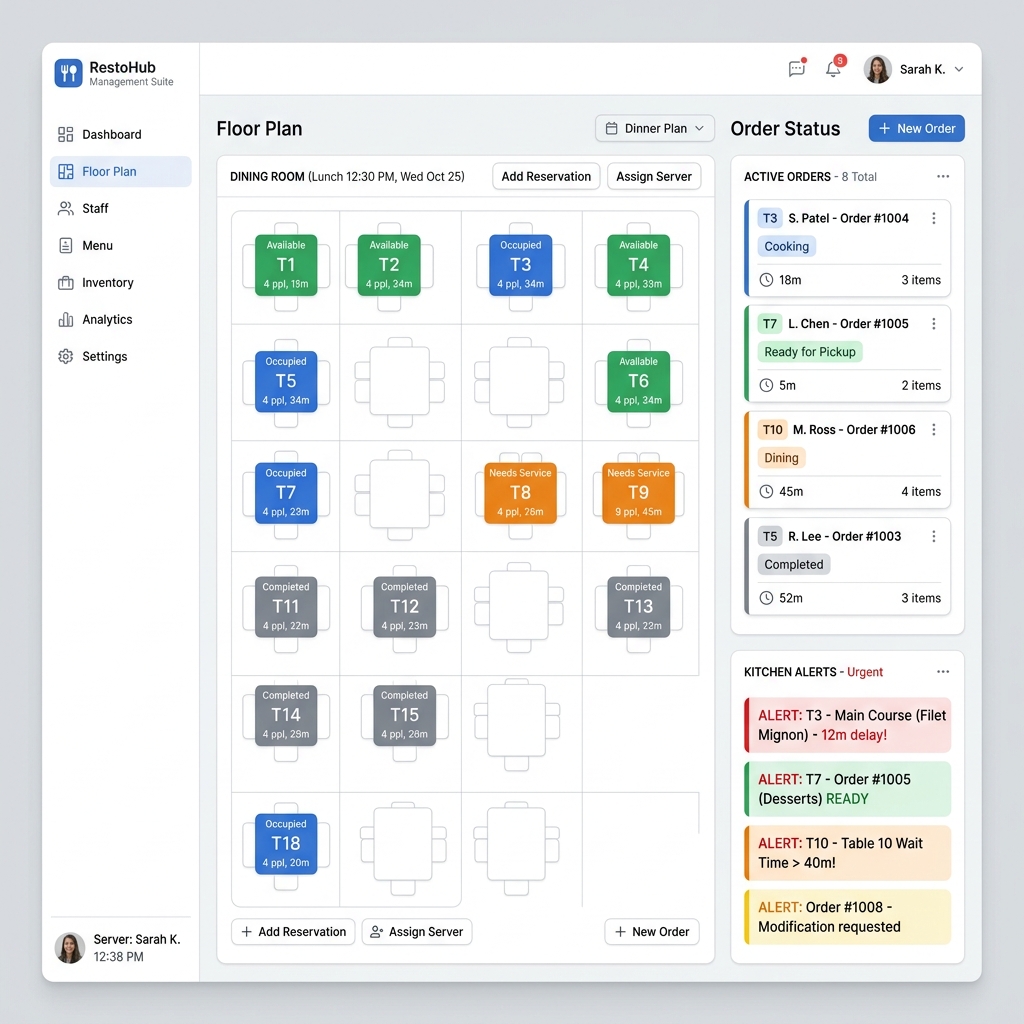Select occupied table T18
Screen dimensions: 1024x1024
(286, 844)
